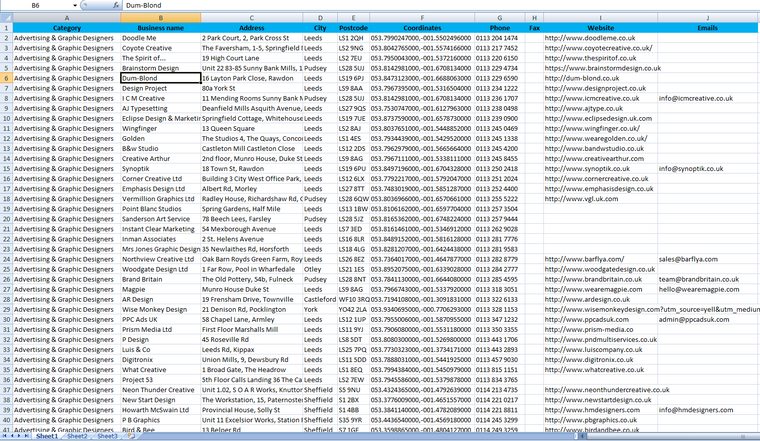Click the info@icmcreative.co.uk email cell
The image size is (760, 441).
[x=708, y=98]
